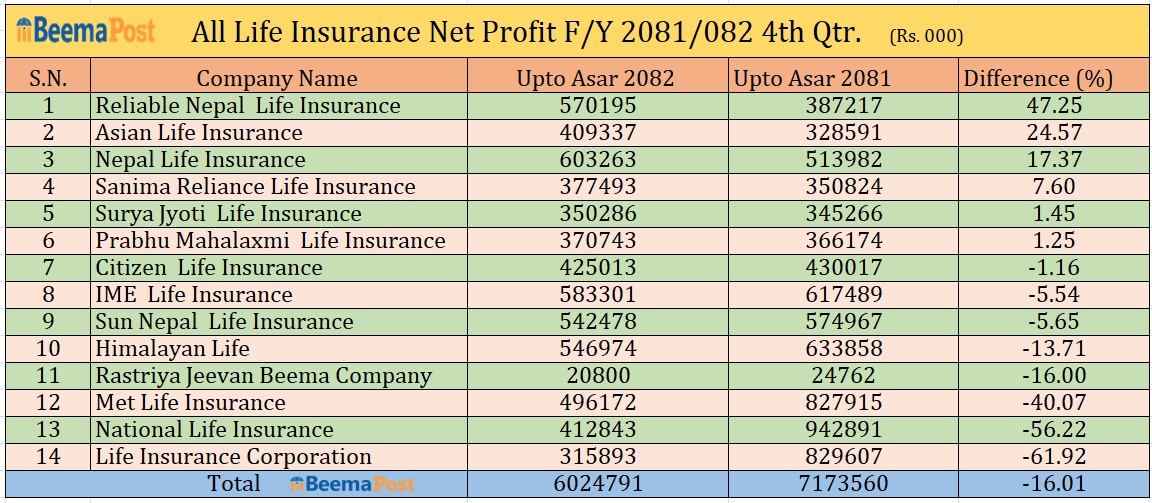Viewport: 1152px width, 503px height.
Task: Select the Reliable Nepal Life Insurance cell
Action: pos(247,106)
